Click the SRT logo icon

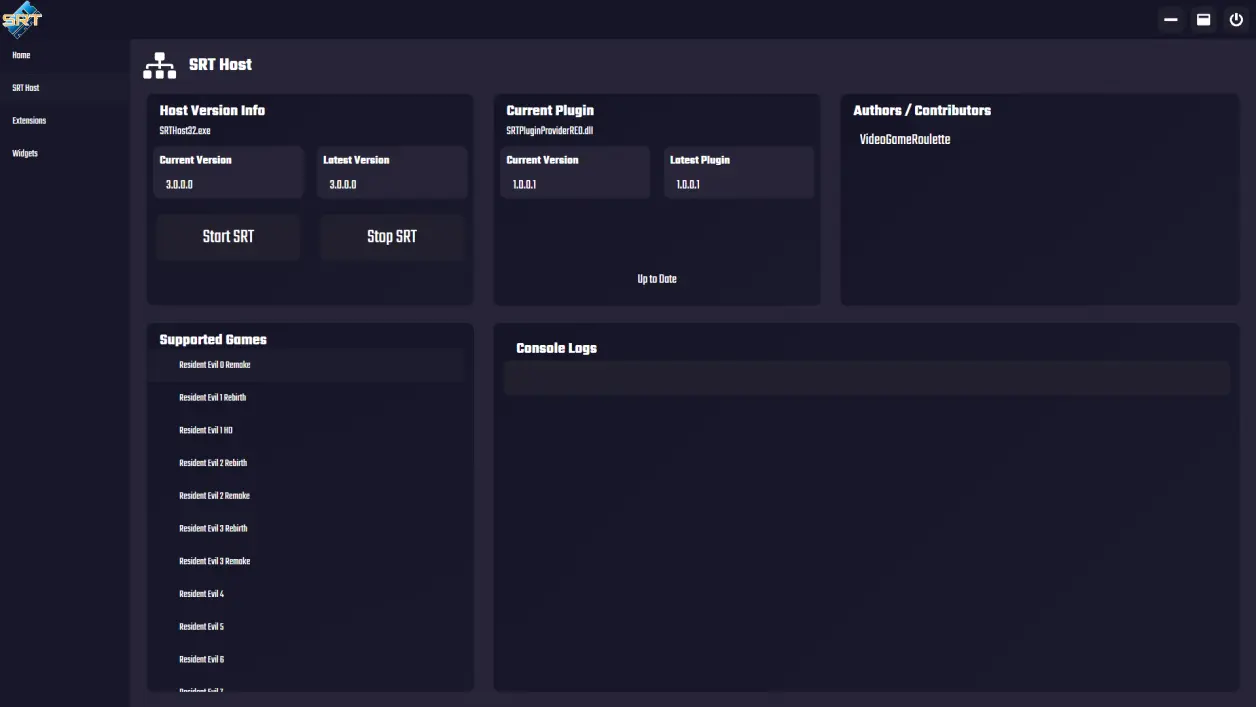(22, 19)
